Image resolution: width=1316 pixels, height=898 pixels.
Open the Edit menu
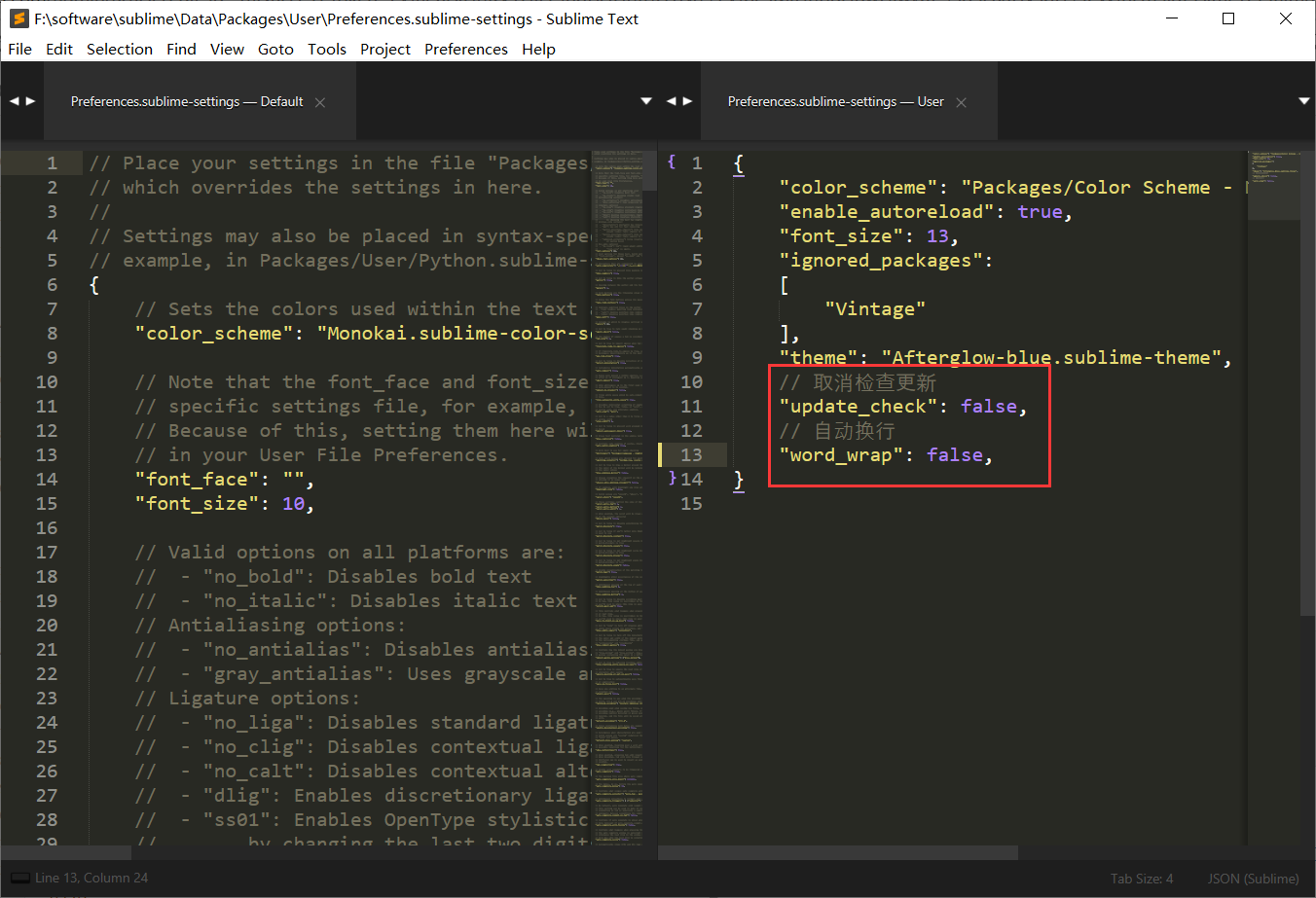tap(59, 49)
